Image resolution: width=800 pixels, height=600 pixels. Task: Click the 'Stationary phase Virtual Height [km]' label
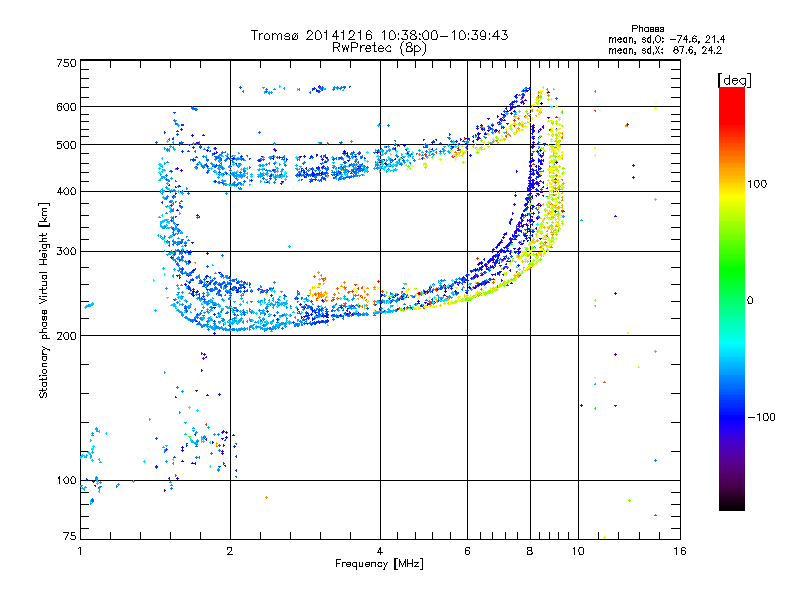[x=44, y=300]
